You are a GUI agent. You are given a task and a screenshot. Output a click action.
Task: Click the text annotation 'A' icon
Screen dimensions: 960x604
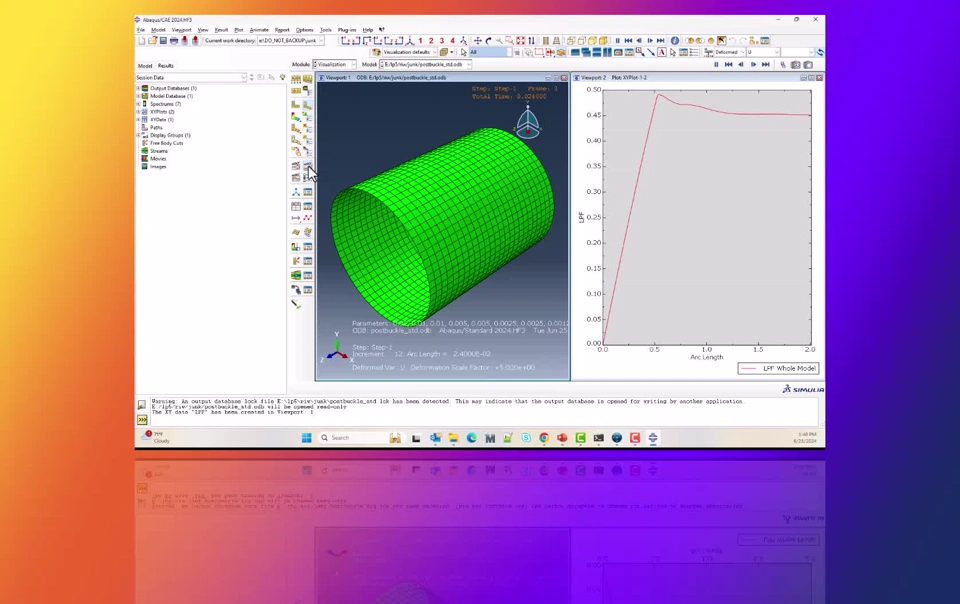[662, 52]
